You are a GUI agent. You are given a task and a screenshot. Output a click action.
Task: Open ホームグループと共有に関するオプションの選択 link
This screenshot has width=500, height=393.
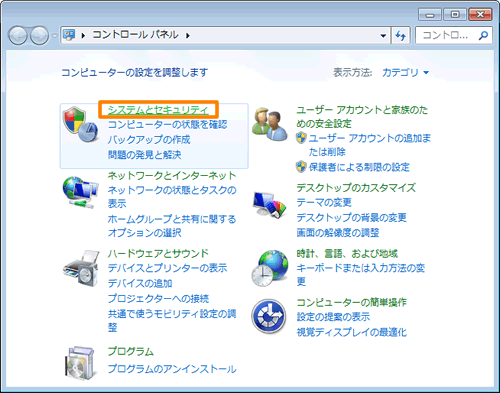click(x=172, y=226)
